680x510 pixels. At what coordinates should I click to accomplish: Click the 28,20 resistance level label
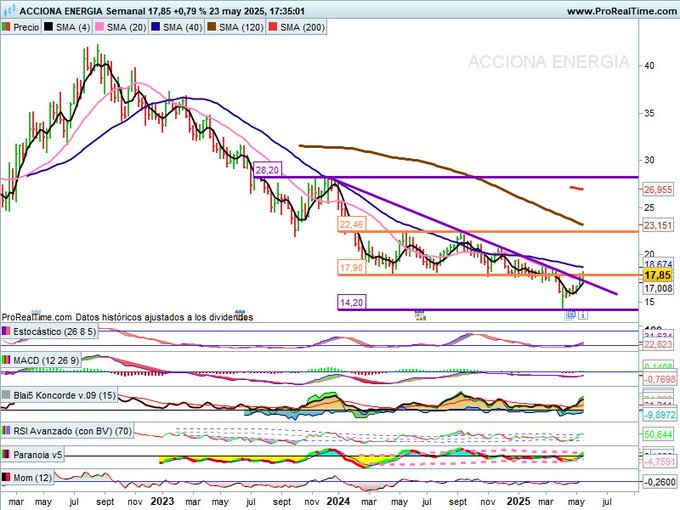tap(267, 170)
